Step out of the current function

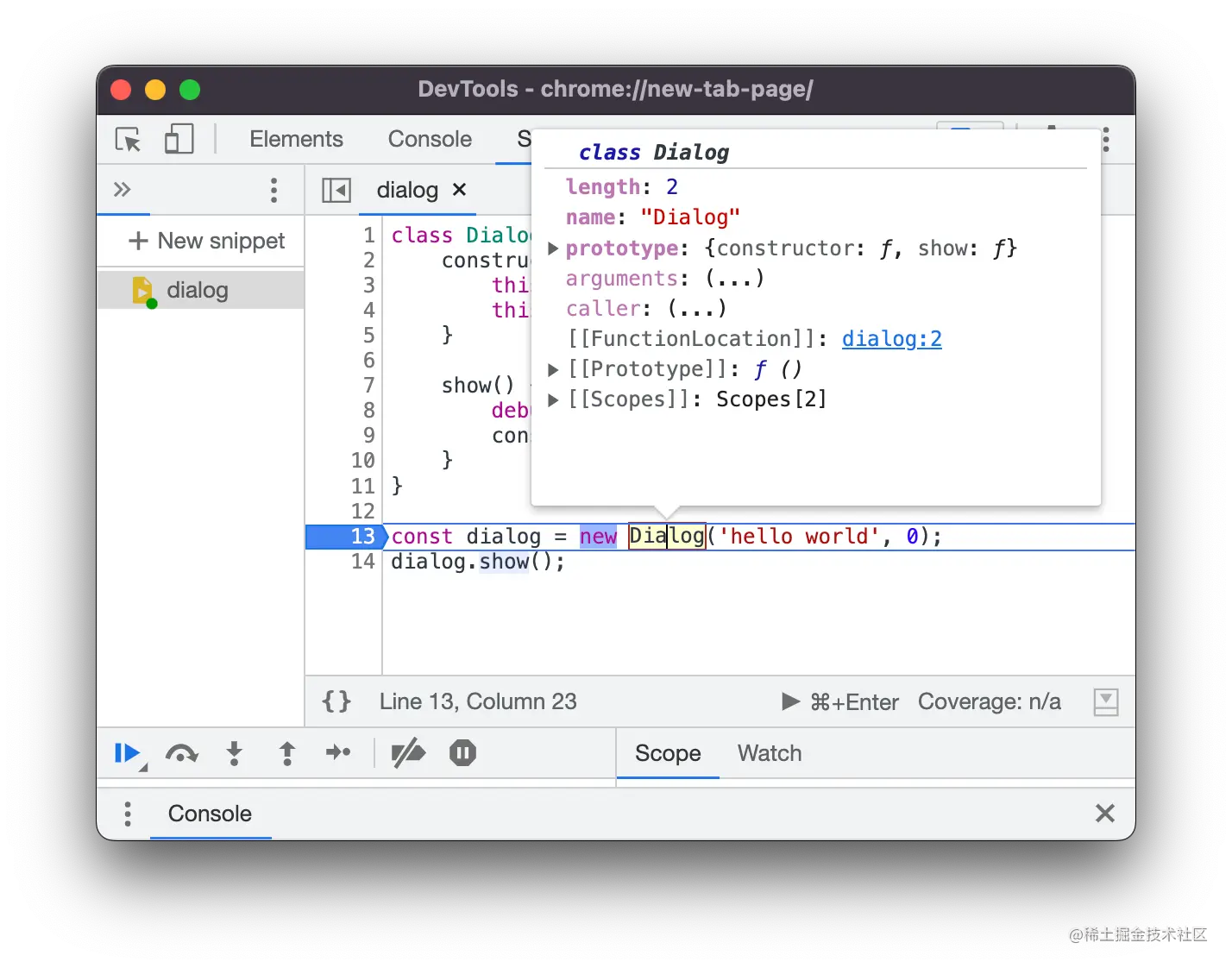(287, 754)
